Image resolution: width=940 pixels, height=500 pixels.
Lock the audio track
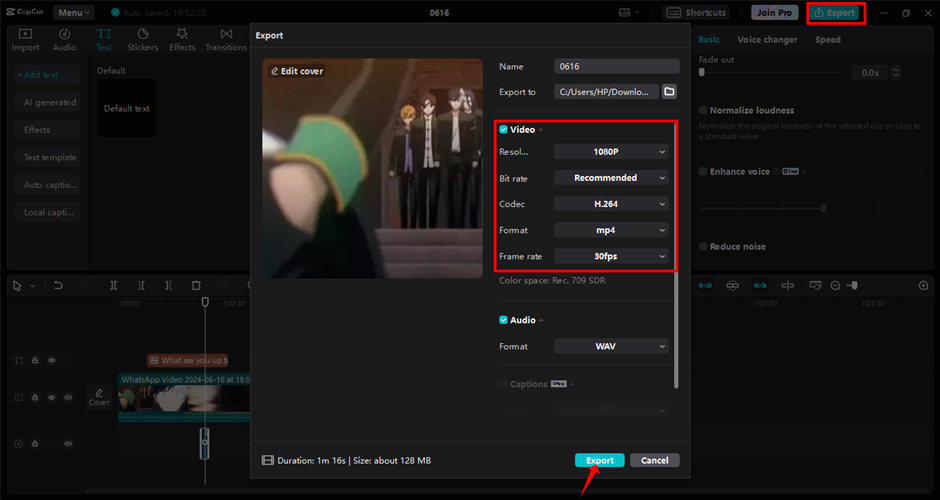point(35,444)
